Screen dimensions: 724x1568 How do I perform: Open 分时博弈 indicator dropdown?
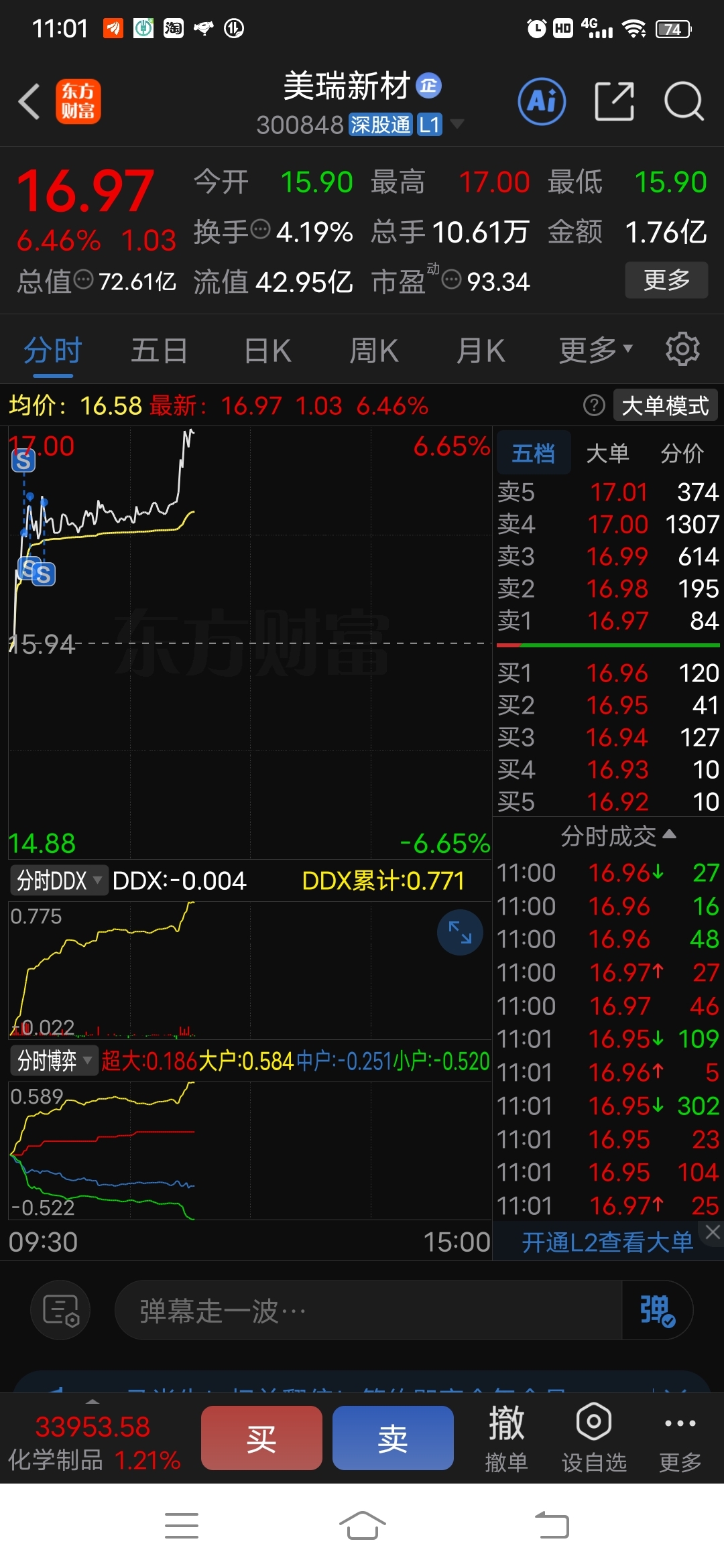click(x=54, y=1061)
